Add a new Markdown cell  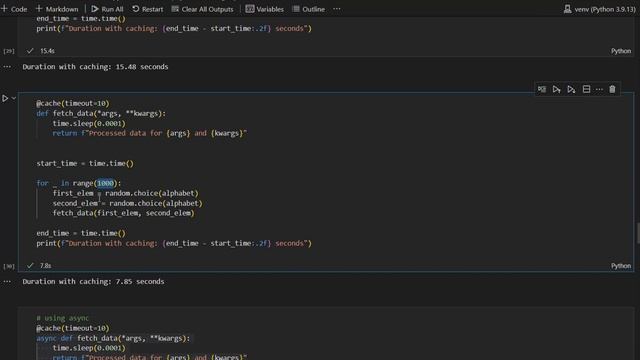coord(57,9)
